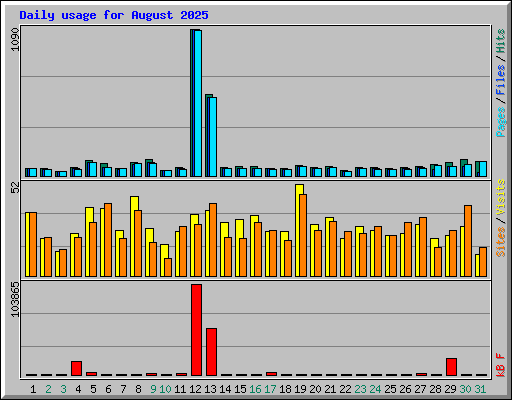Image resolution: width=512 pixels, height=400 pixels.
Task: Click day label 13
Action: click(210, 389)
